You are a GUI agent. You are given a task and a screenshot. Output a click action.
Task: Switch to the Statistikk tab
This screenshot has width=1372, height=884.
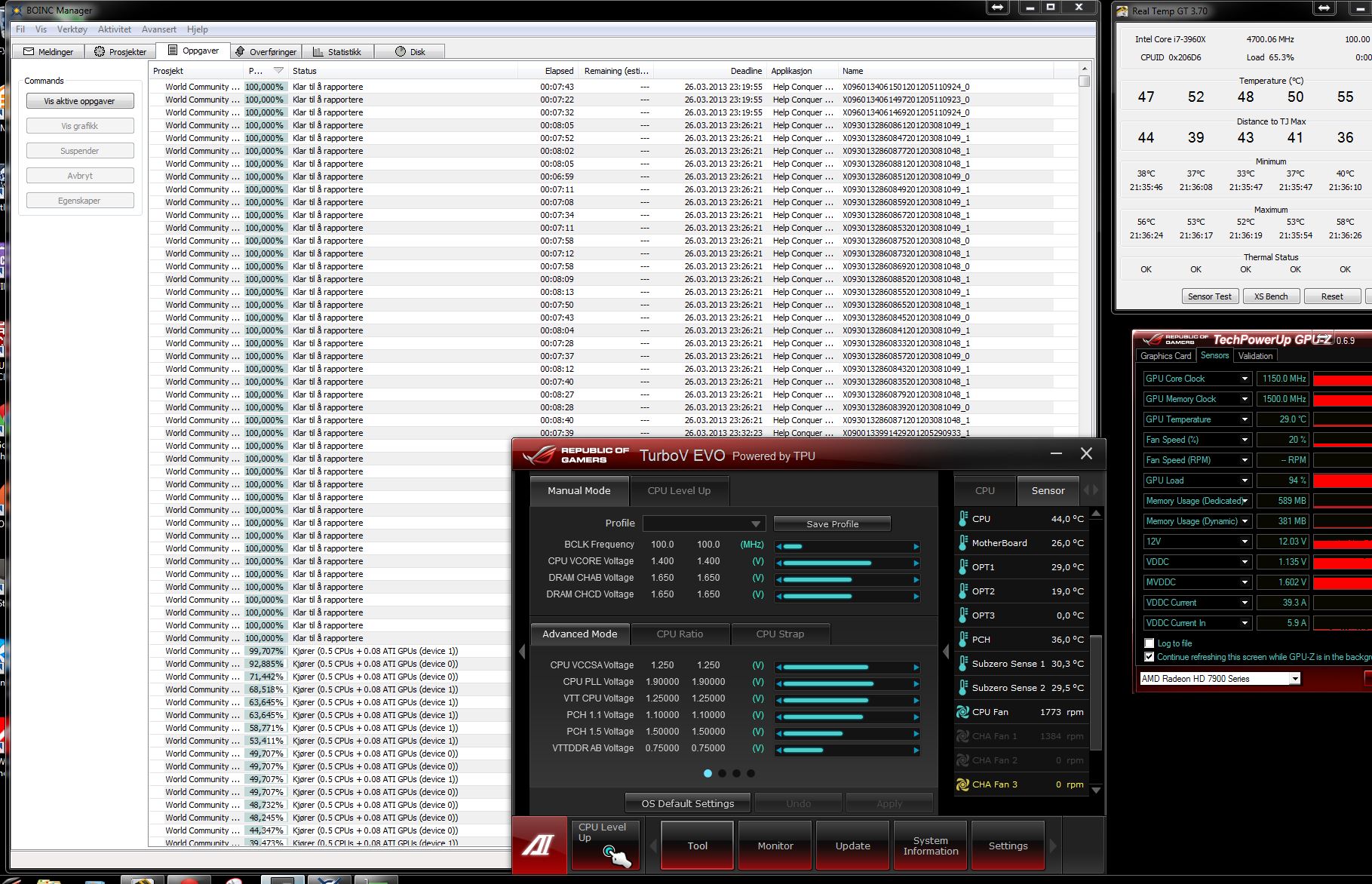tap(337, 51)
